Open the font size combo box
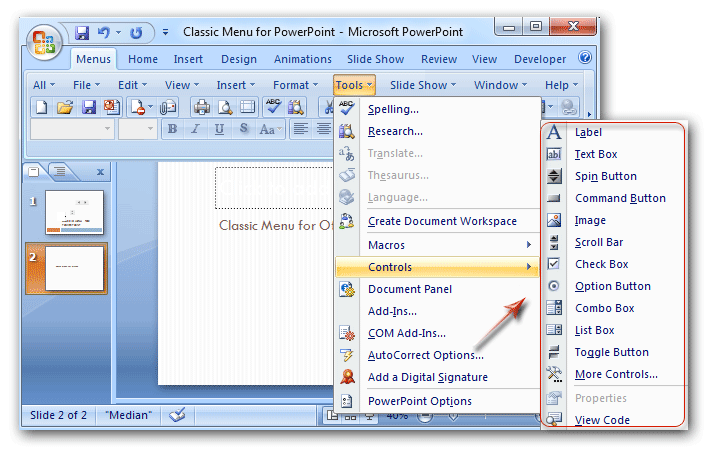 click(137, 129)
